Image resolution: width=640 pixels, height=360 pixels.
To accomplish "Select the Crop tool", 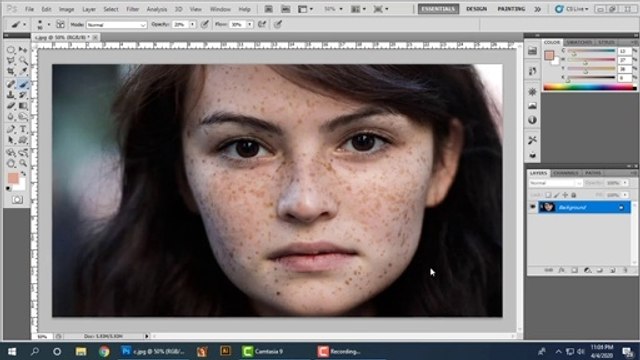I will click(11, 72).
